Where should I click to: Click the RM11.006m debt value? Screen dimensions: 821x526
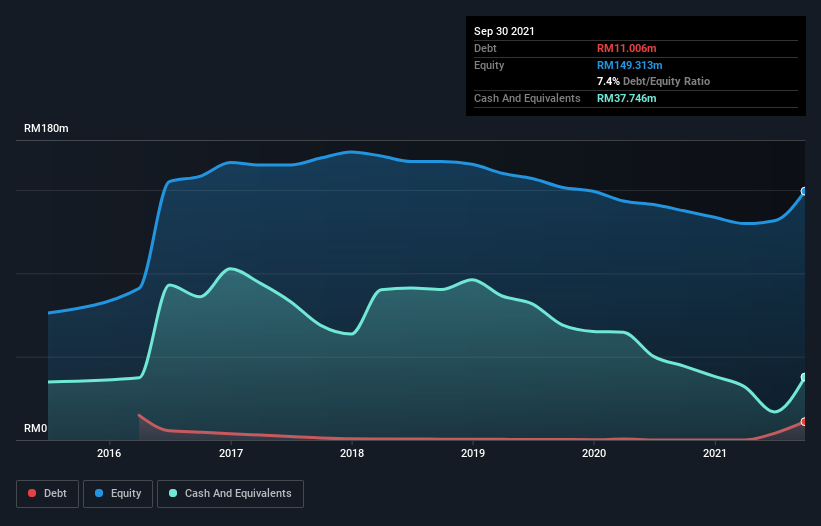(626, 48)
